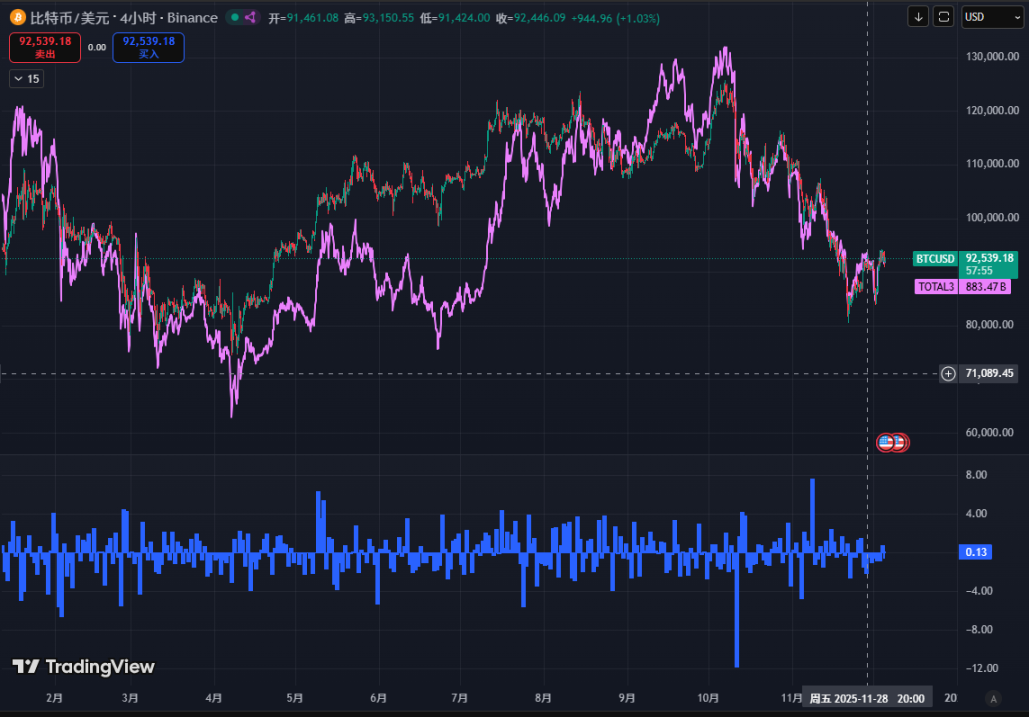1029x717 pixels.
Task: Click the down-arrow button beside USD
Action: [919, 17]
